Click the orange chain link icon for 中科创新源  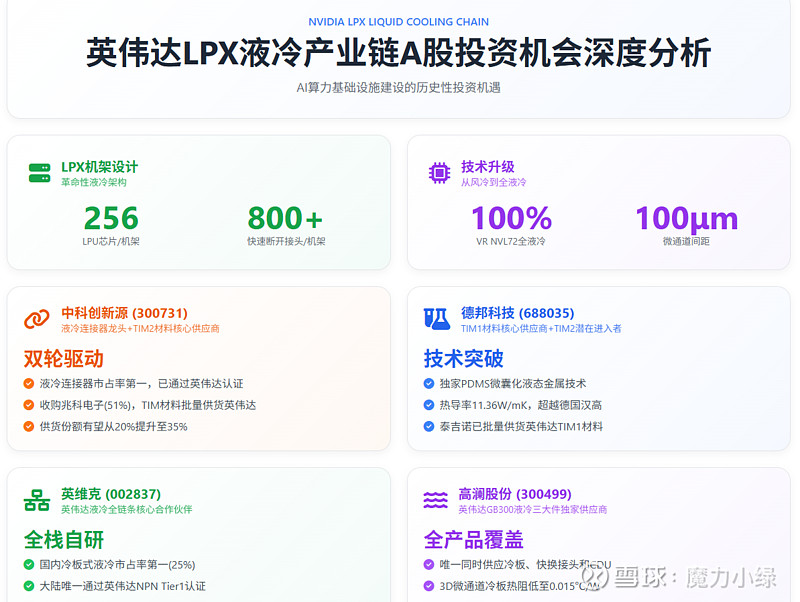click(37, 319)
